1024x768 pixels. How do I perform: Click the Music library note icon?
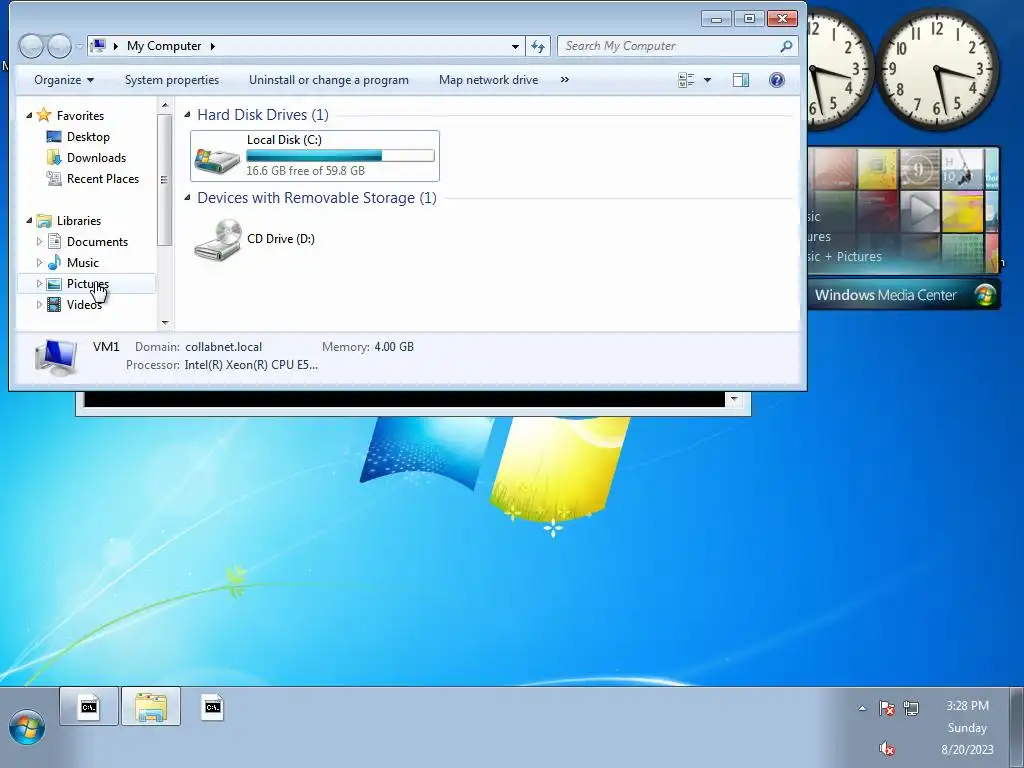click(54, 262)
